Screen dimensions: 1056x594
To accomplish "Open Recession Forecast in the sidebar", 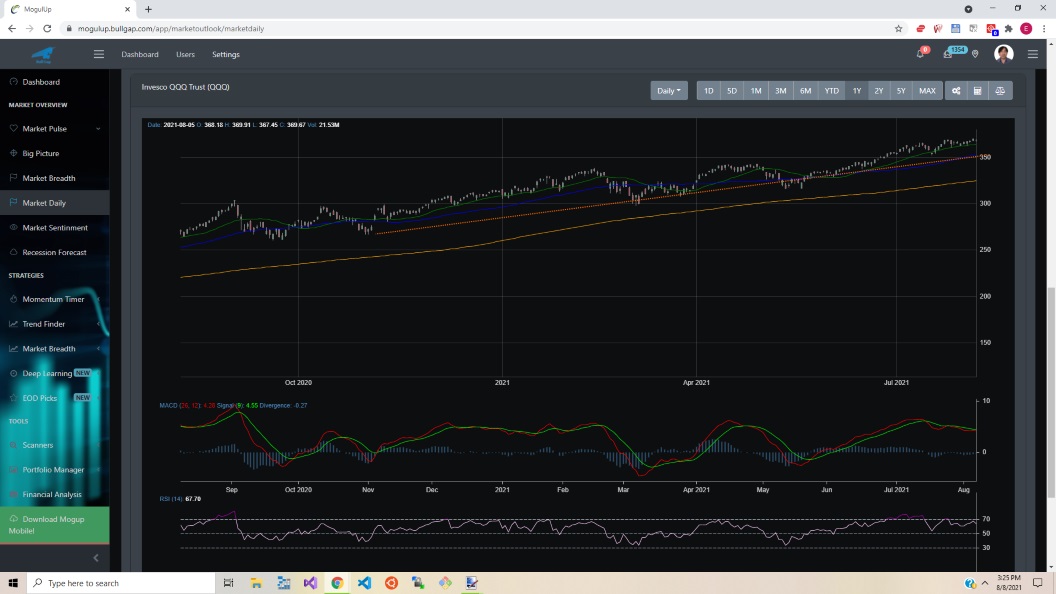I will [x=55, y=253].
